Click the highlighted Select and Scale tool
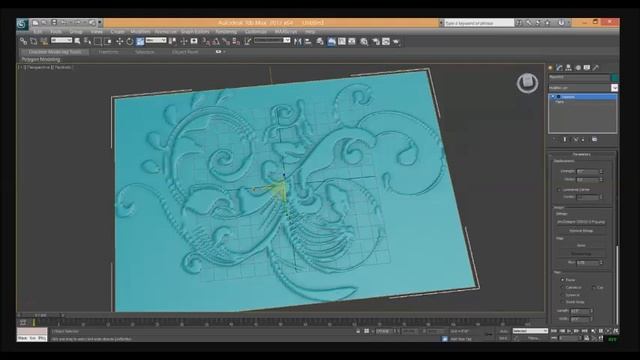The image size is (640, 360). click(140, 41)
